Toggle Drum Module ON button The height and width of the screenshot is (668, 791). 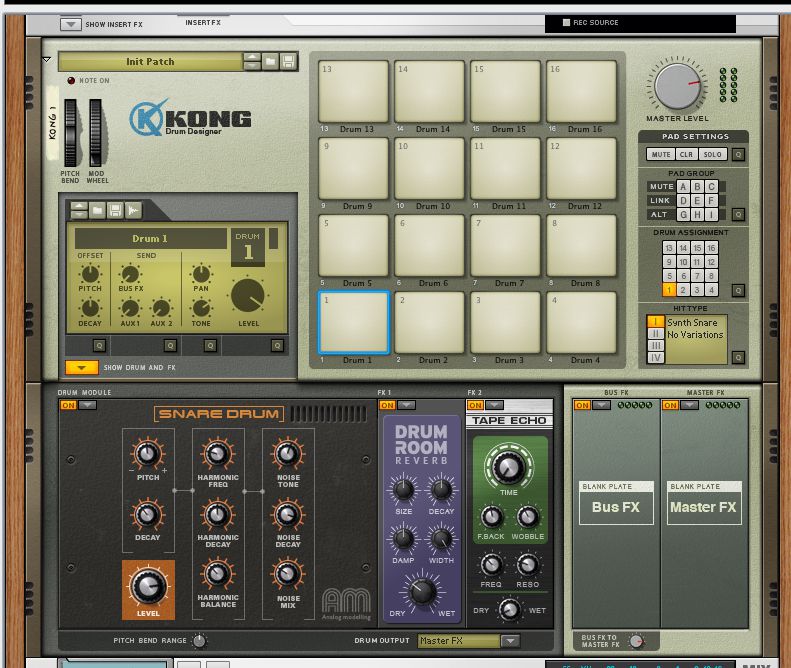click(x=68, y=405)
